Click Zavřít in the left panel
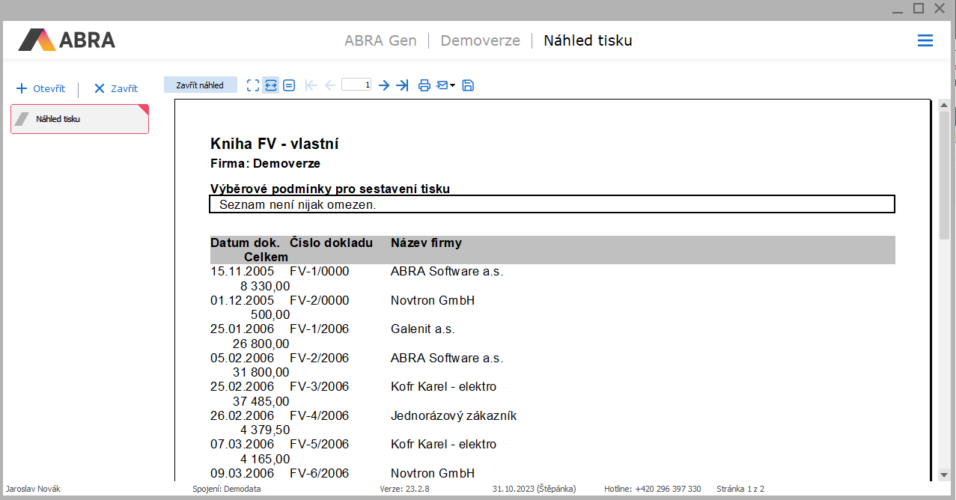The width and height of the screenshot is (956, 500). tap(116, 89)
